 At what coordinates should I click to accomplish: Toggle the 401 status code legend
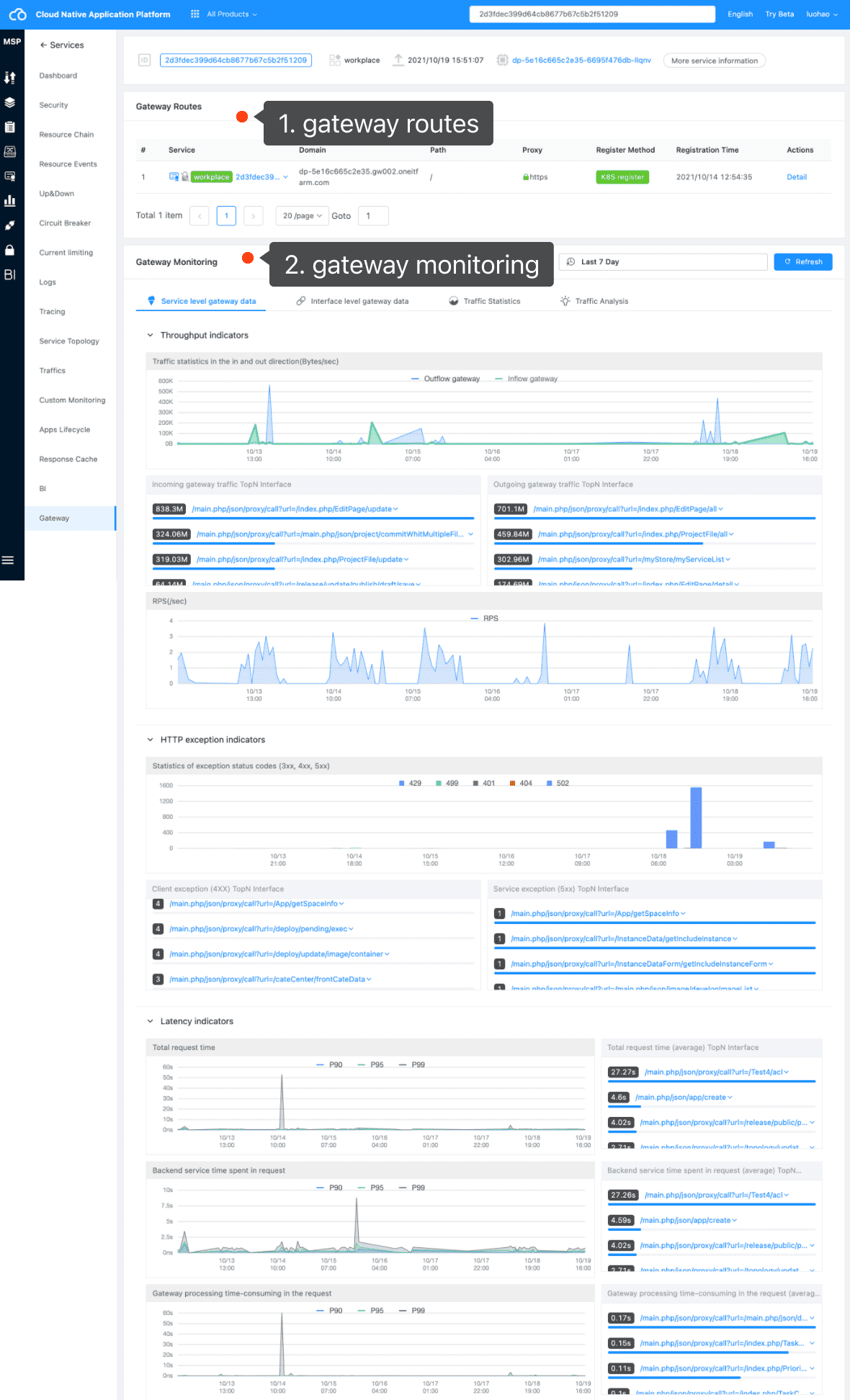(x=484, y=784)
